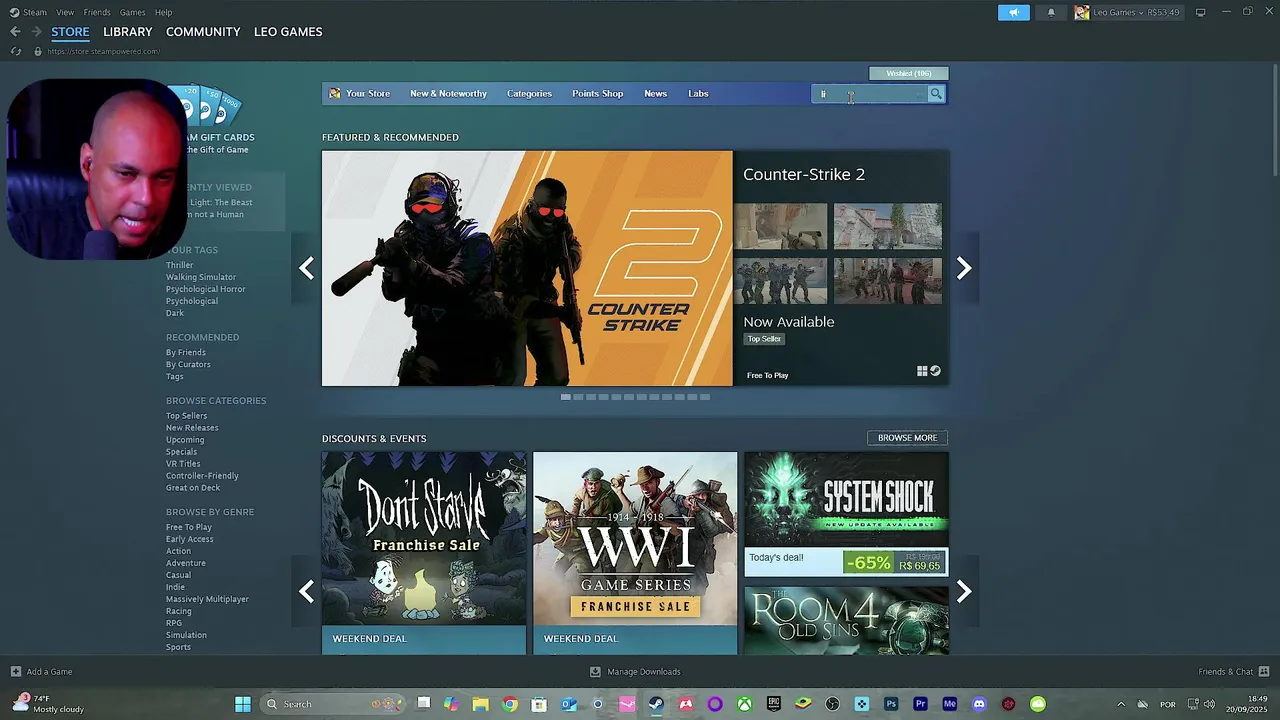Screen dimensions: 1280x720
Task: Advance Discounts & Events carousel right
Action: point(964,592)
